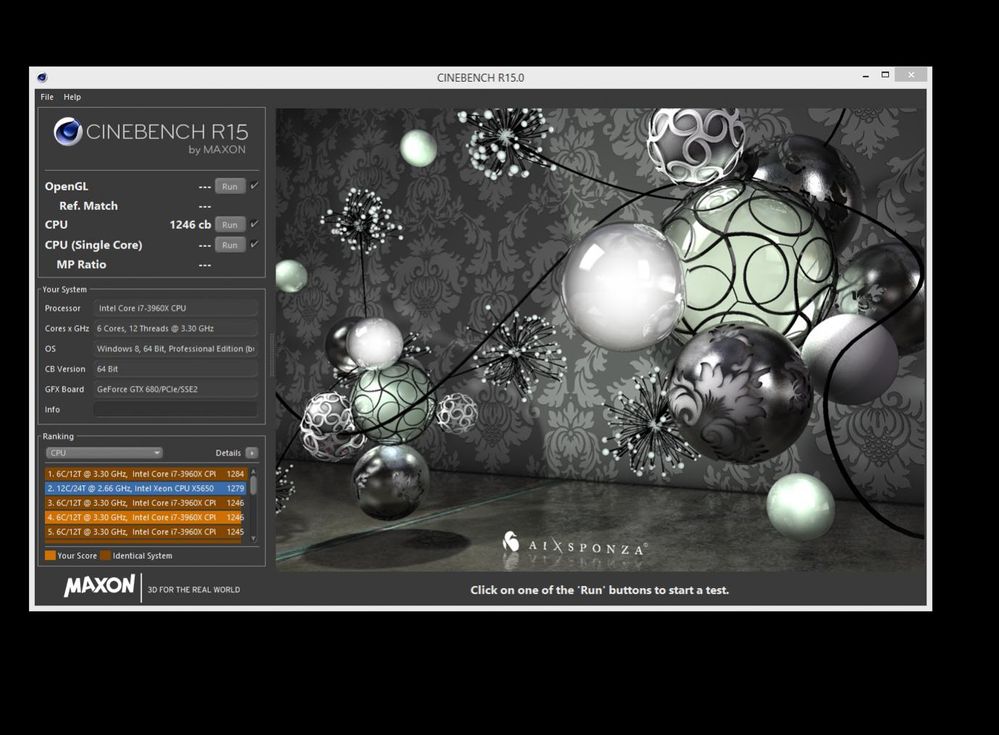Screen dimensions: 999x735
Task: Click the status message about Run buttons
Action: pyautogui.click(x=600, y=590)
